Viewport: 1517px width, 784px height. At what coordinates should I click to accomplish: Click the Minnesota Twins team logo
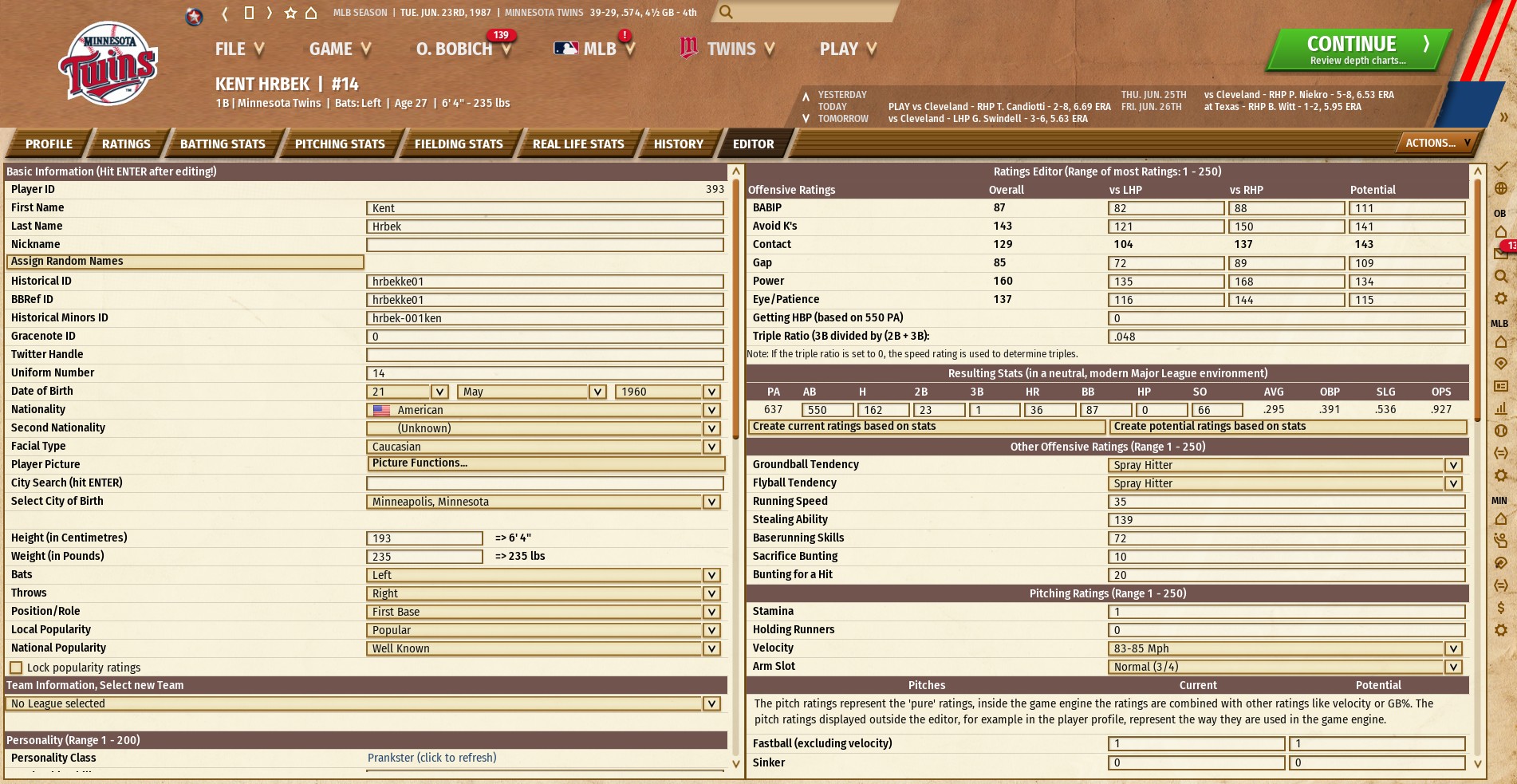pos(108,64)
